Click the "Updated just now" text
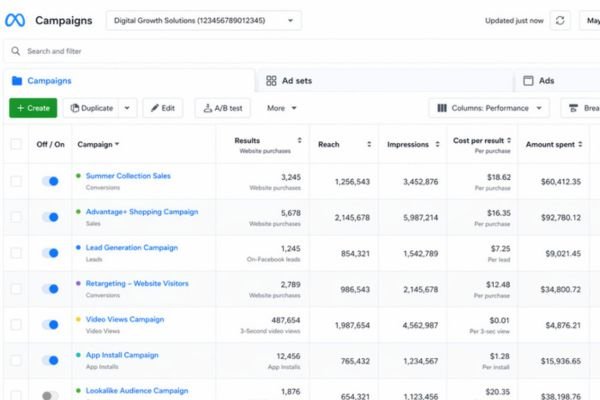 point(514,21)
